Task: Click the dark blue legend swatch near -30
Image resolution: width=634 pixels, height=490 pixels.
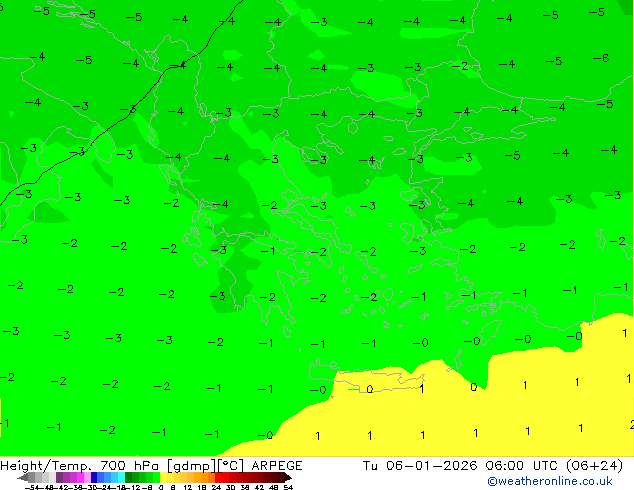Action: 94,477
